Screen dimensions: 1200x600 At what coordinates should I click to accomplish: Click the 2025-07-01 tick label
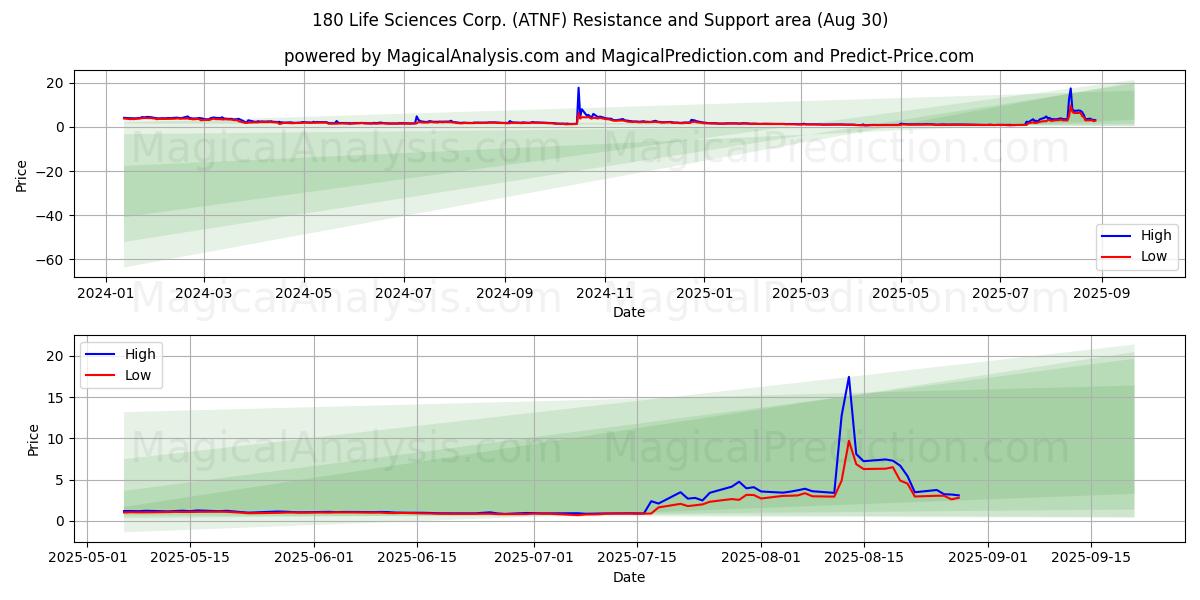533,559
